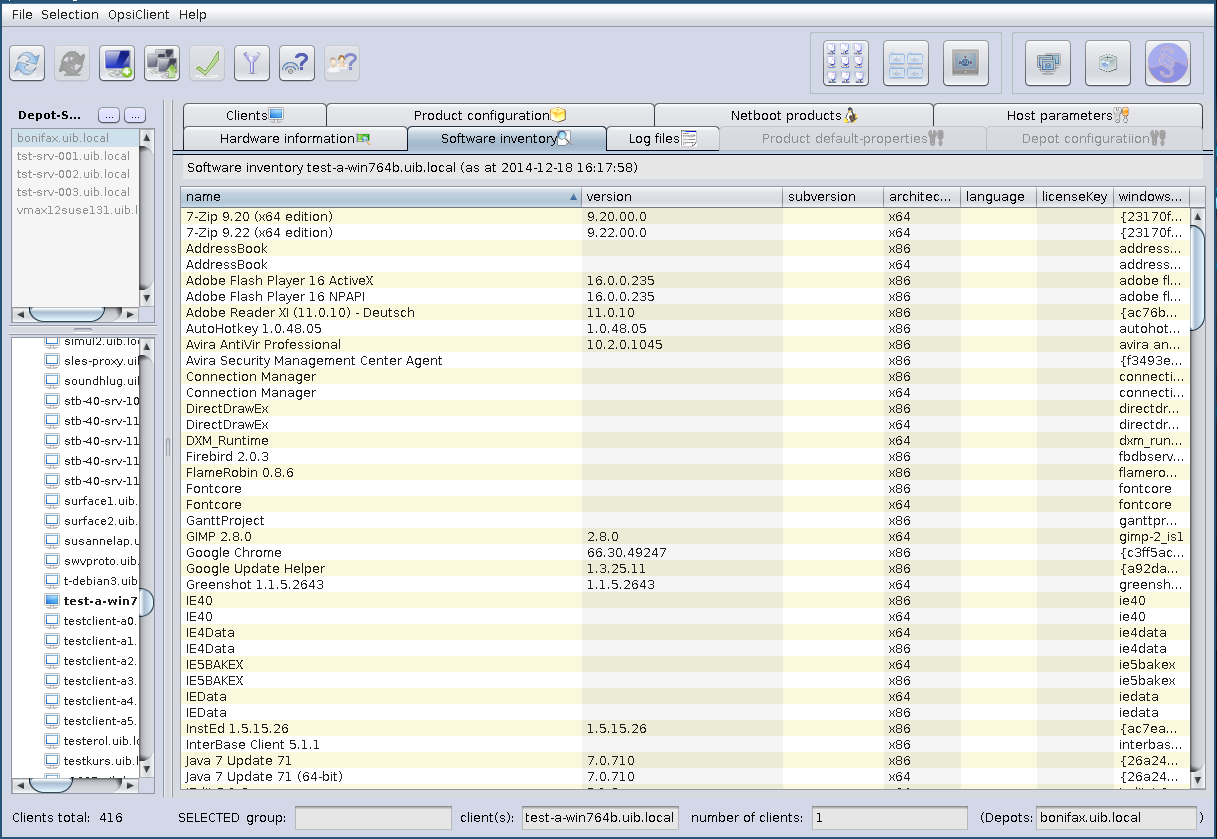Select depot tst-srv-002.uib.local
Image resolution: width=1217 pixels, height=839 pixels.
[75, 174]
